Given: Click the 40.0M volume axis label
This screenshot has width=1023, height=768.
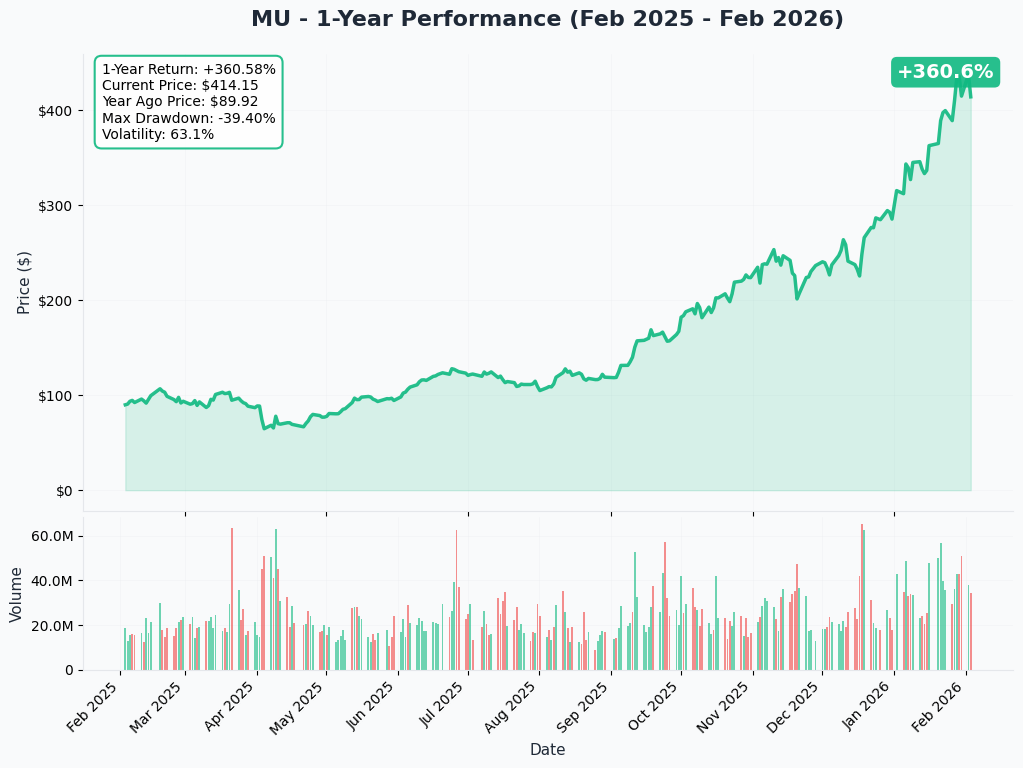Looking at the screenshot, I should point(53,581).
